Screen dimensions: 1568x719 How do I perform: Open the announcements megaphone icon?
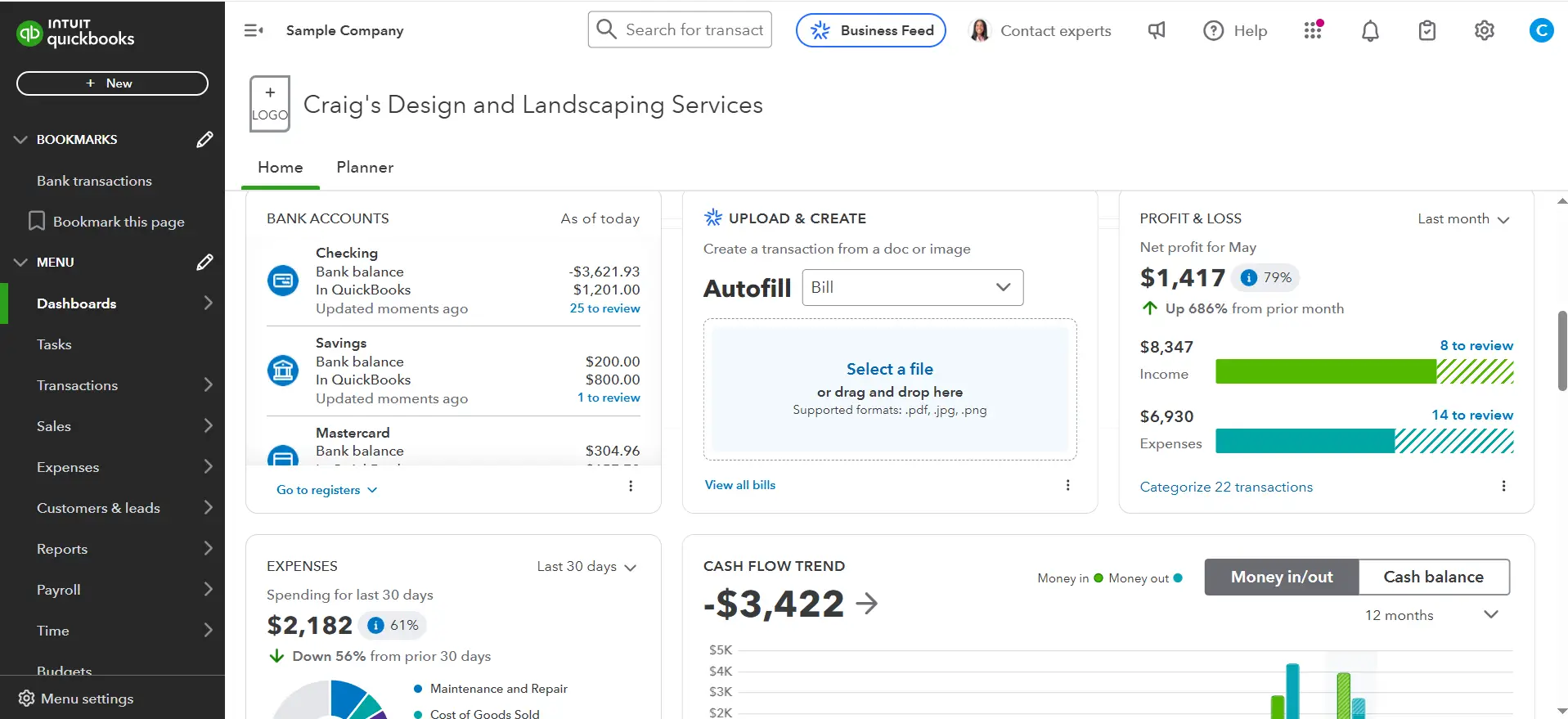pyautogui.click(x=1157, y=30)
